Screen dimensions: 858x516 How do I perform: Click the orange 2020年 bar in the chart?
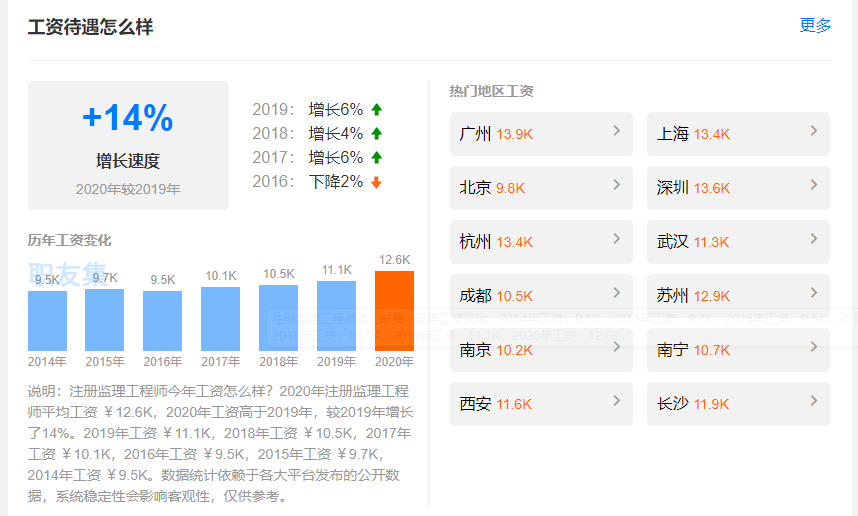point(394,311)
